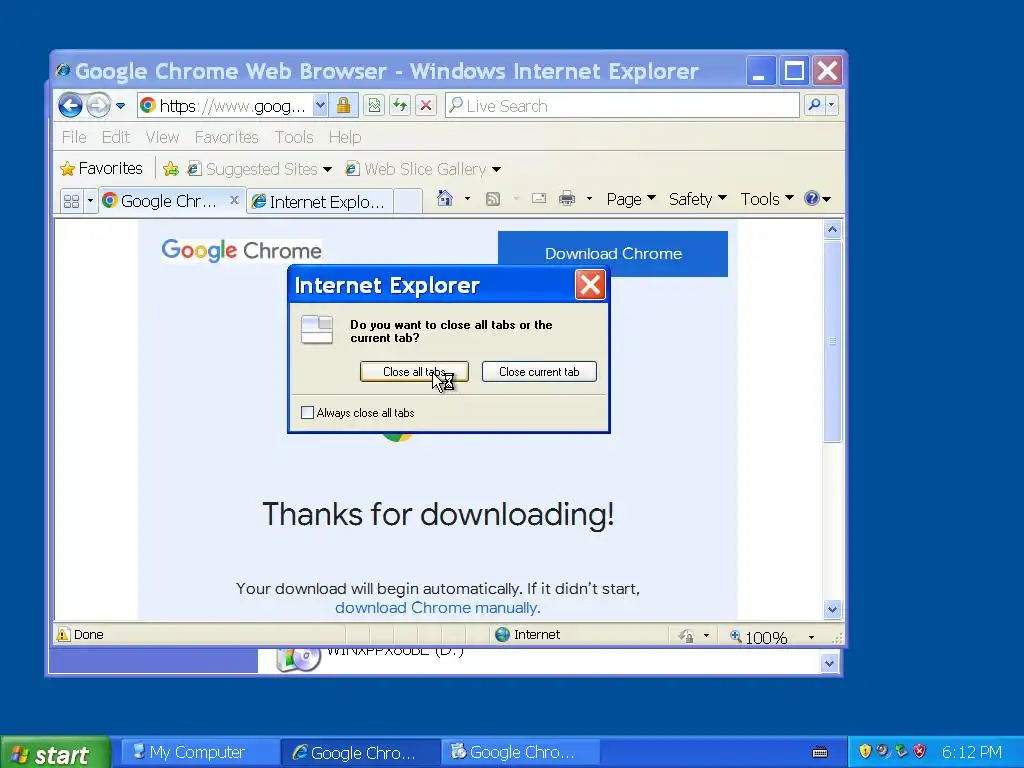Click the Forward navigation arrow
This screenshot has height=768, width=1024.
click(x=99, y=105)
